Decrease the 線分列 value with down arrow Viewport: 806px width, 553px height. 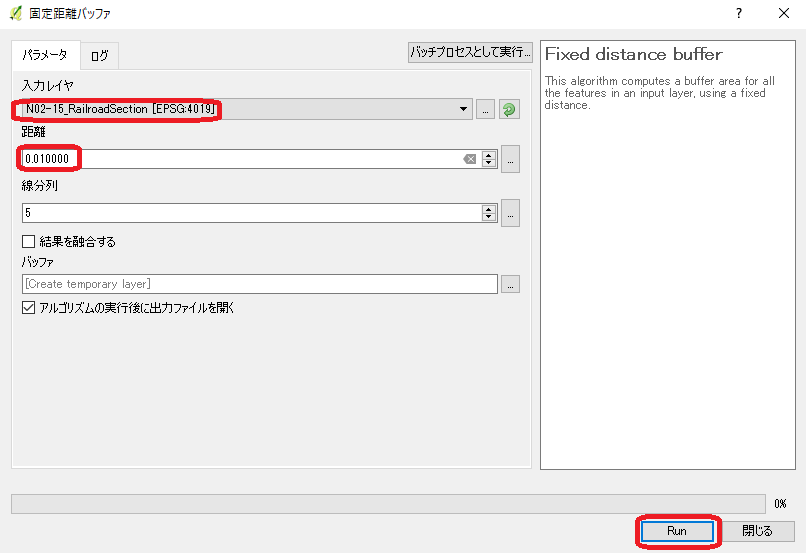(x=489, y=217)
